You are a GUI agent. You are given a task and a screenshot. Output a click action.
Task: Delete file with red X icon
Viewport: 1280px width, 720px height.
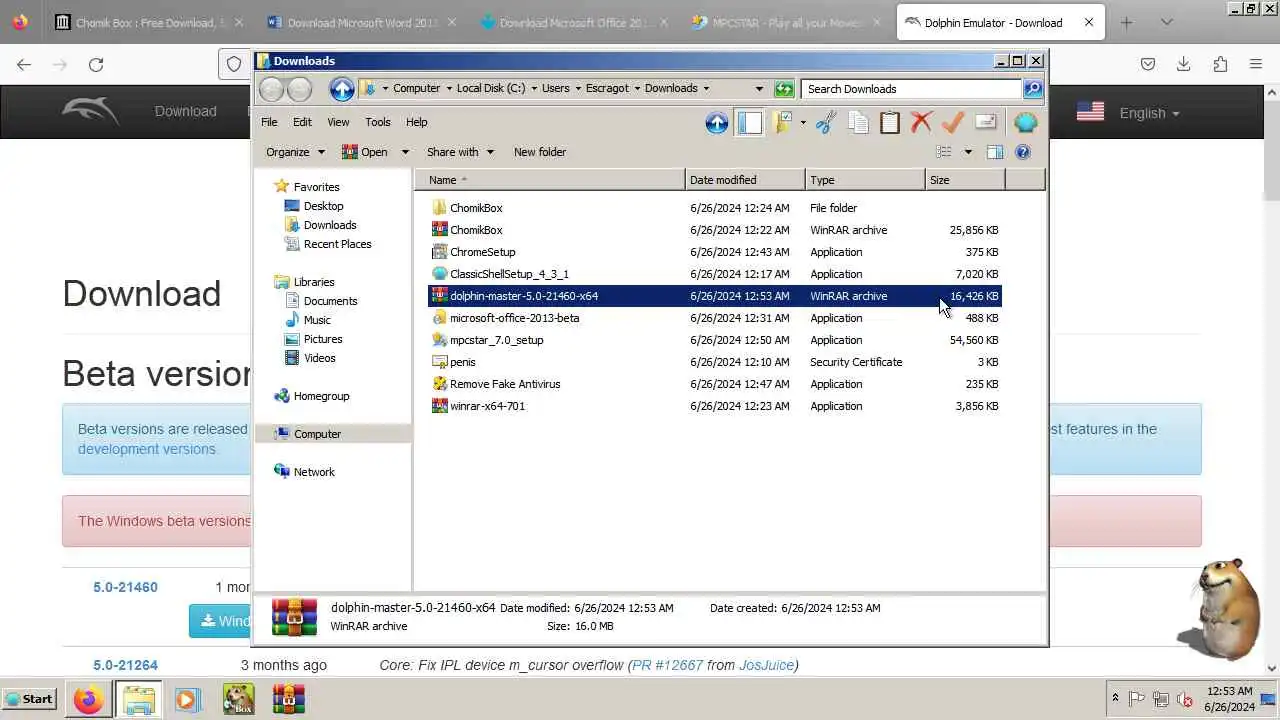pos(922,122)
